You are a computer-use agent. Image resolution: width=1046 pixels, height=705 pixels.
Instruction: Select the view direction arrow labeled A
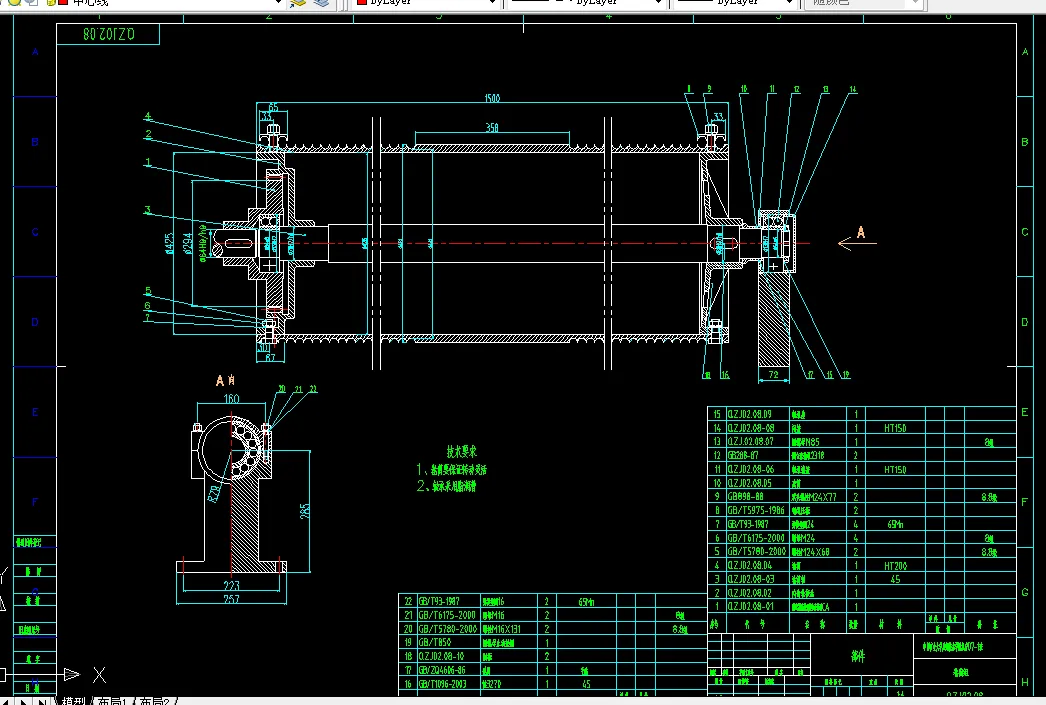(857, 242)
